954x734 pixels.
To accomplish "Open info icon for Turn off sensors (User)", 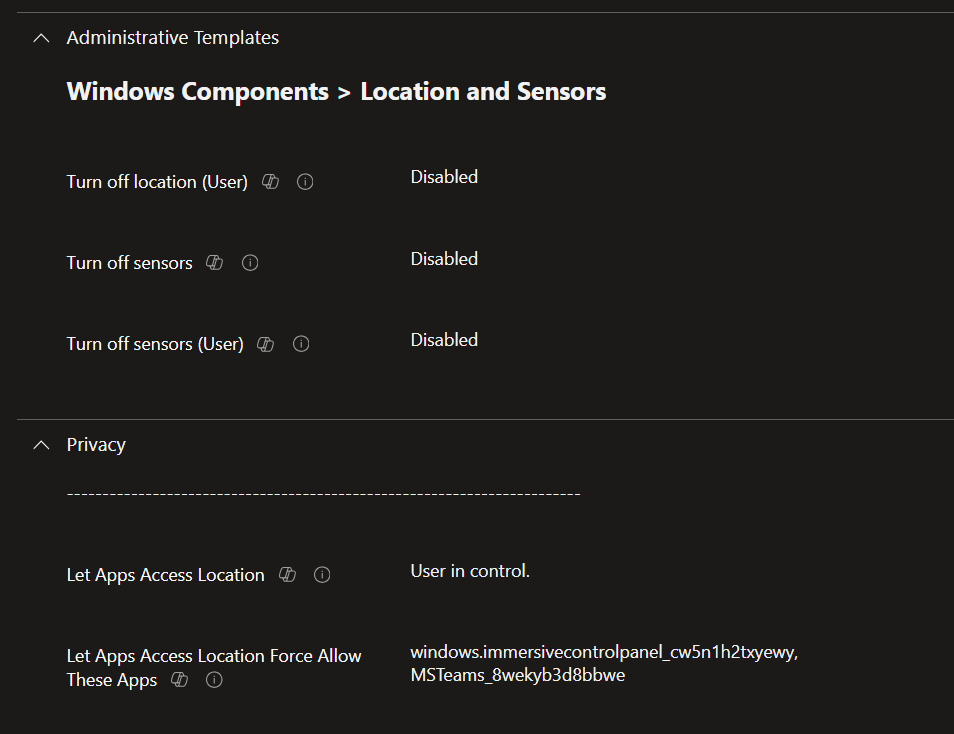I will coord(301,344).
